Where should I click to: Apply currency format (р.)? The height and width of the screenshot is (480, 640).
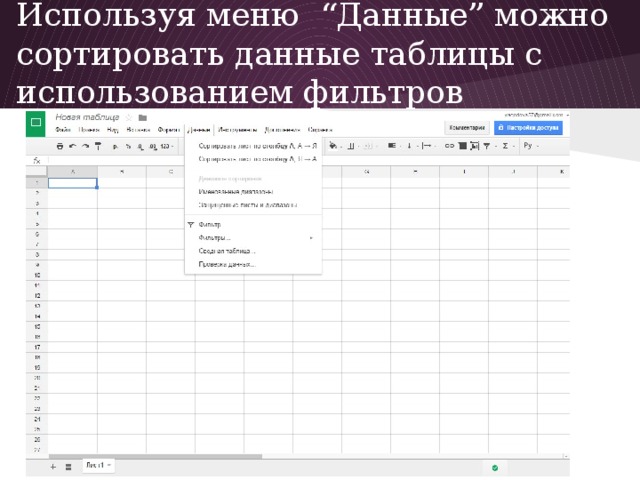(x=115, y=146)
